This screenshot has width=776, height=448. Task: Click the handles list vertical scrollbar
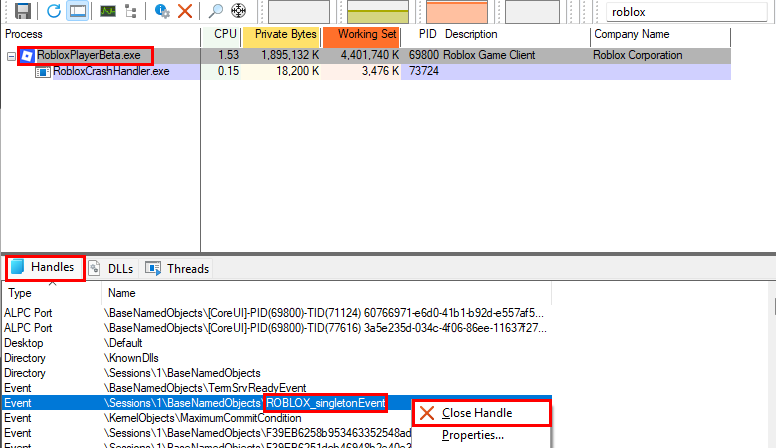click(774, 365)
